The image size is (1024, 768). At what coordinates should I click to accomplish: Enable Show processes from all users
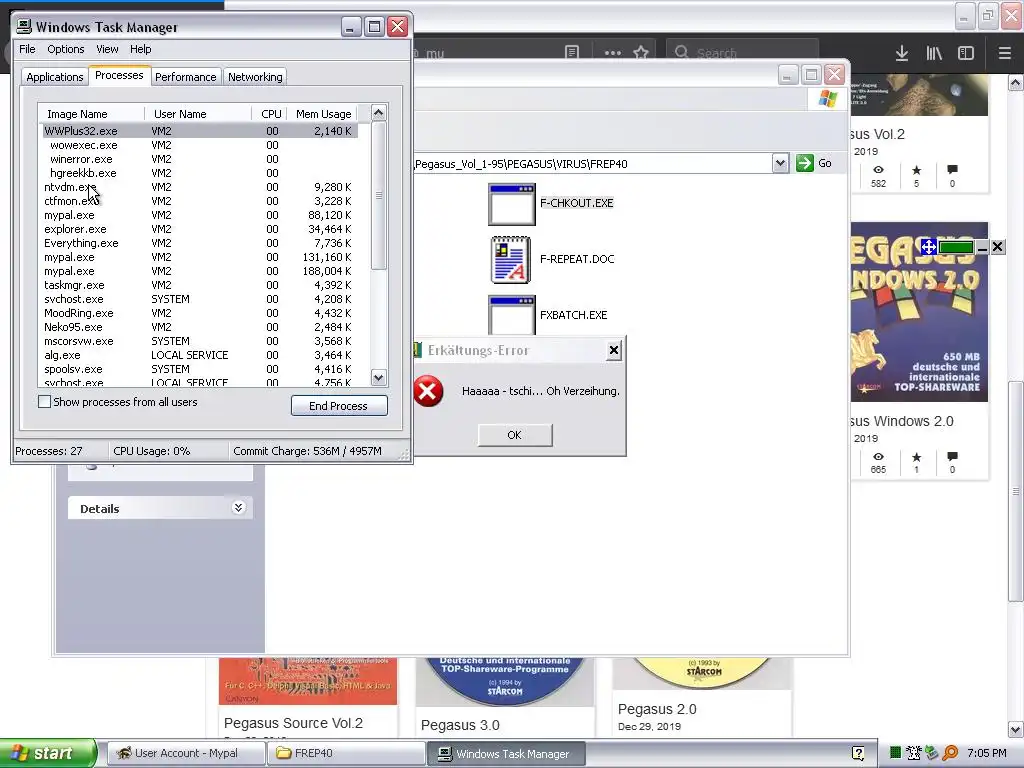[44, 402]
